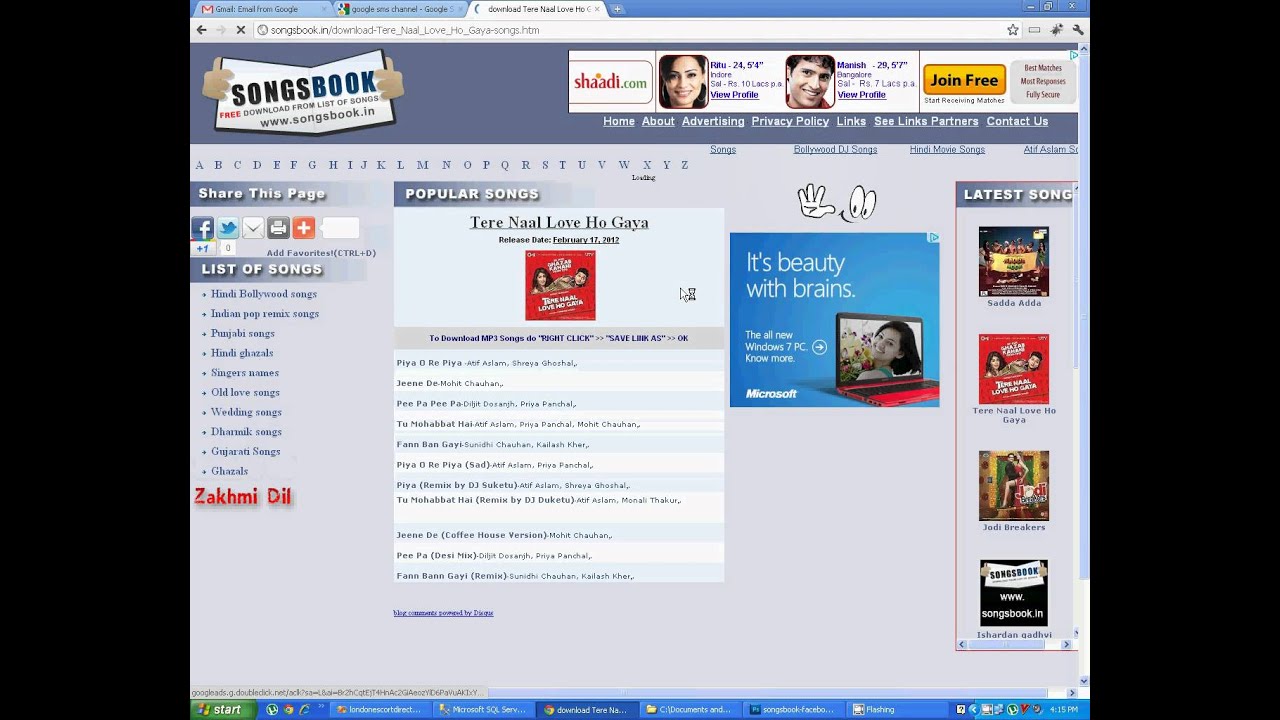Select letter Z in alphabet index
The image size is (1280, 720).
[x=685, y=165]
